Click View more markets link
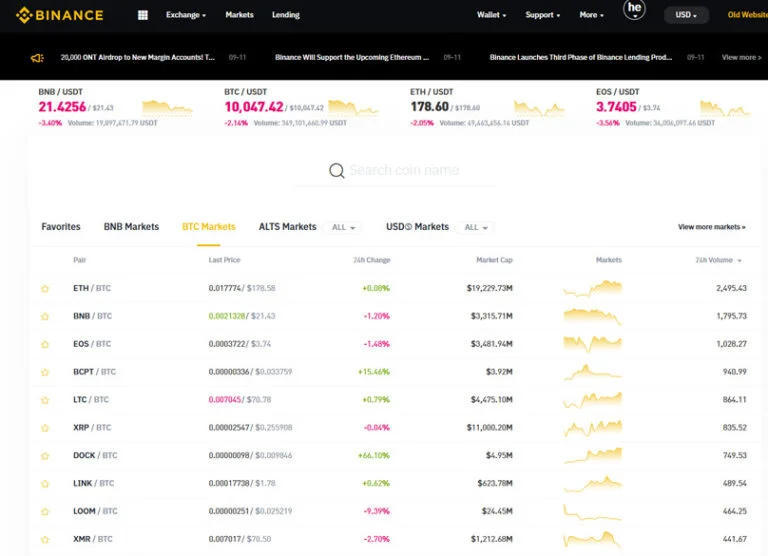The width and height of the screenshot is (768, 556). tap(712, 227)
